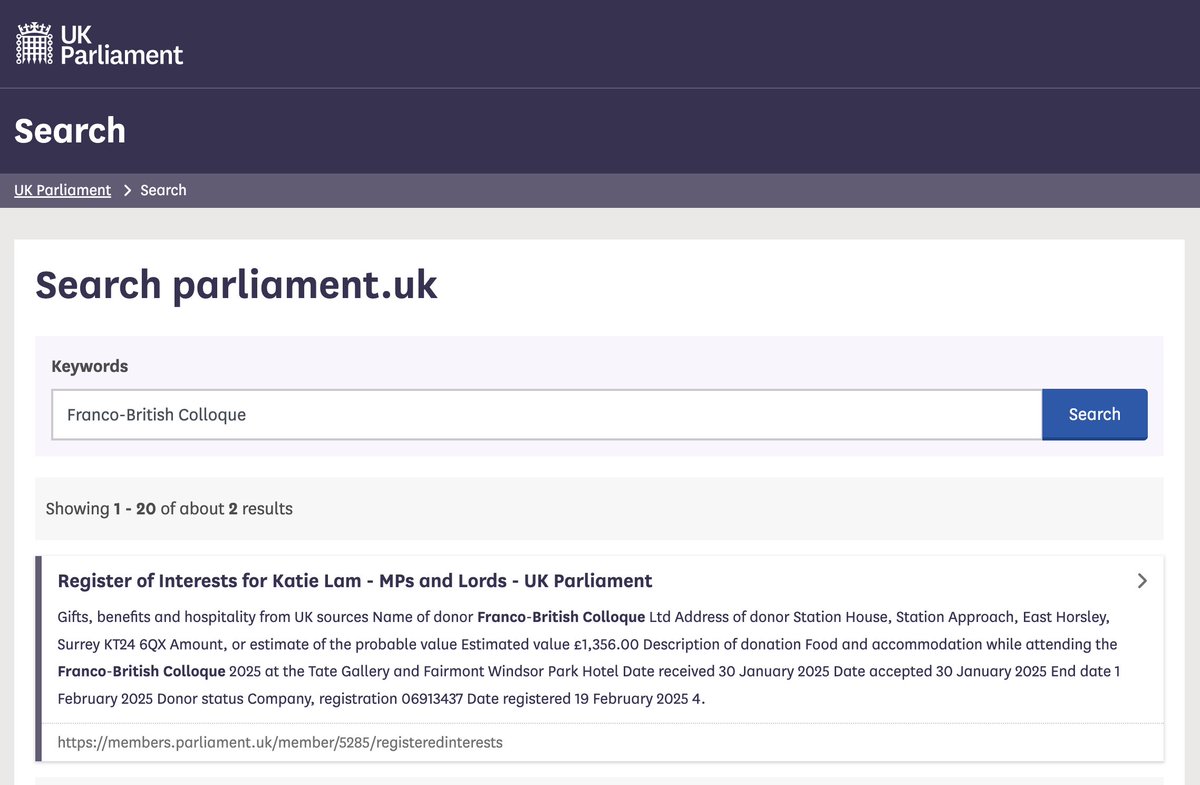Click the 'Search parliament.uk' heading

(237, 285)
